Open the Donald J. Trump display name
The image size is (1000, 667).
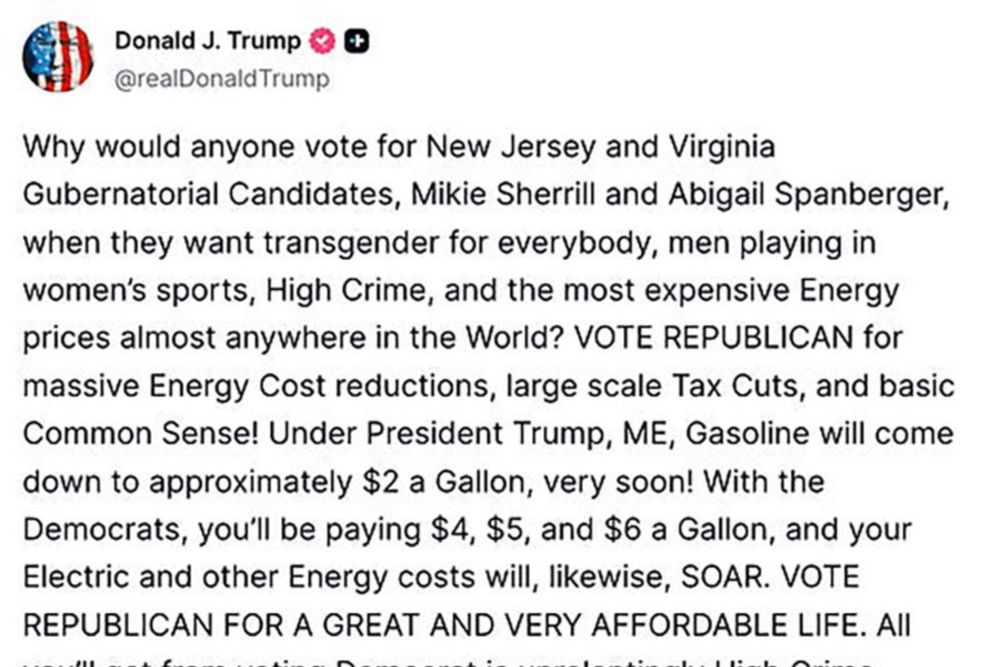tap(208, 41)
